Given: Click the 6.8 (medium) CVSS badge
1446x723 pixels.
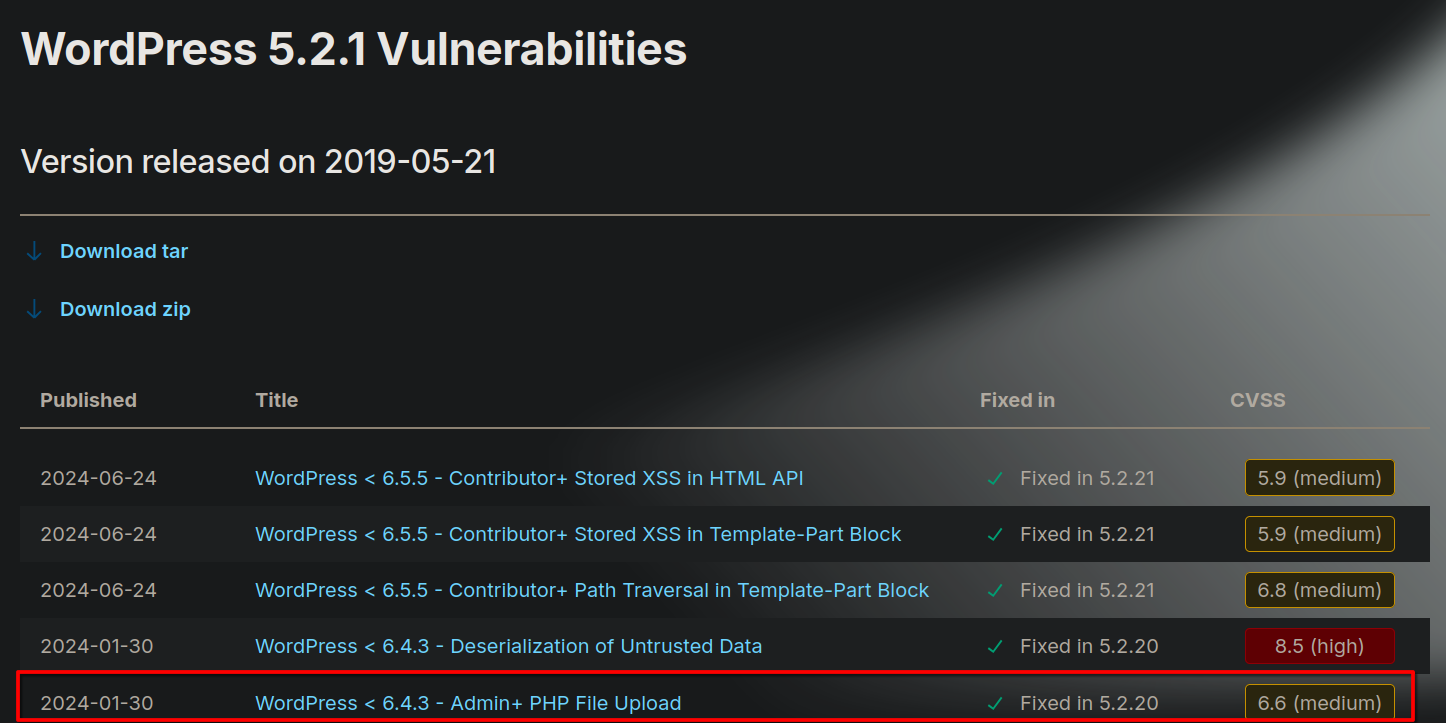Looking at the screenshot, I should pyautogui.click(x=1319, y=590).
